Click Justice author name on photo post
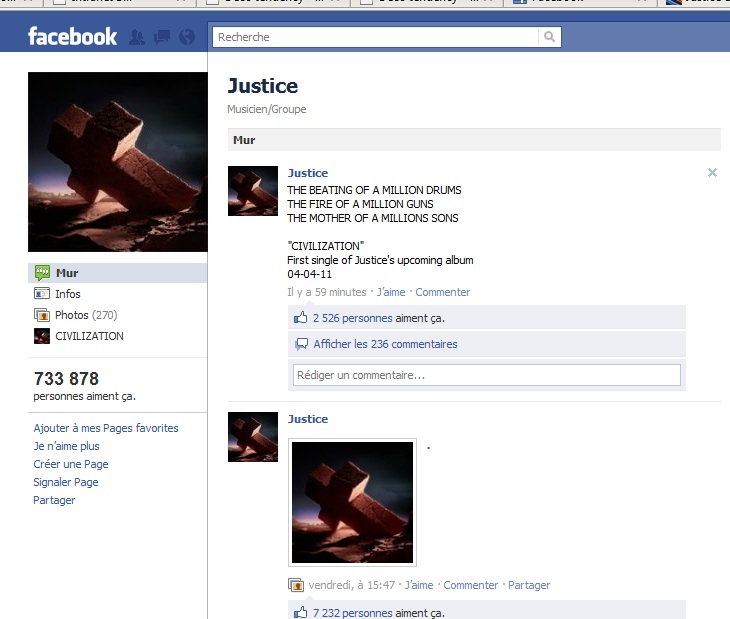Viewport: 730px width, 619px height. tap(308, 419)
